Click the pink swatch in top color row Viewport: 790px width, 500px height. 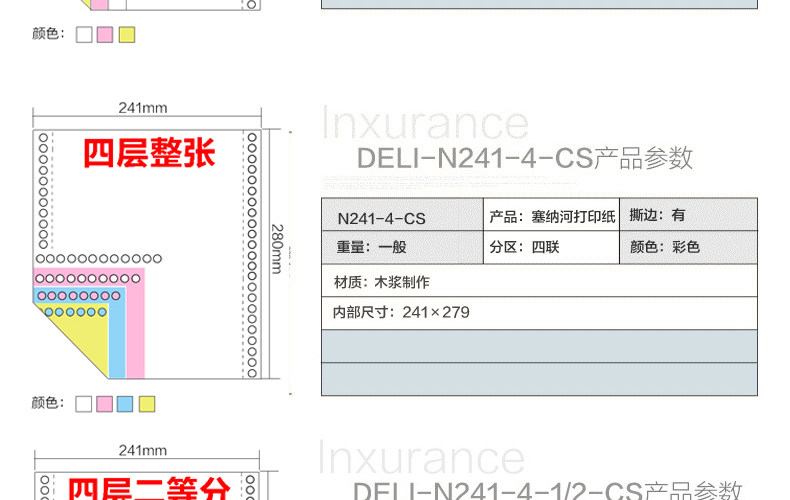tap(105, 35)
